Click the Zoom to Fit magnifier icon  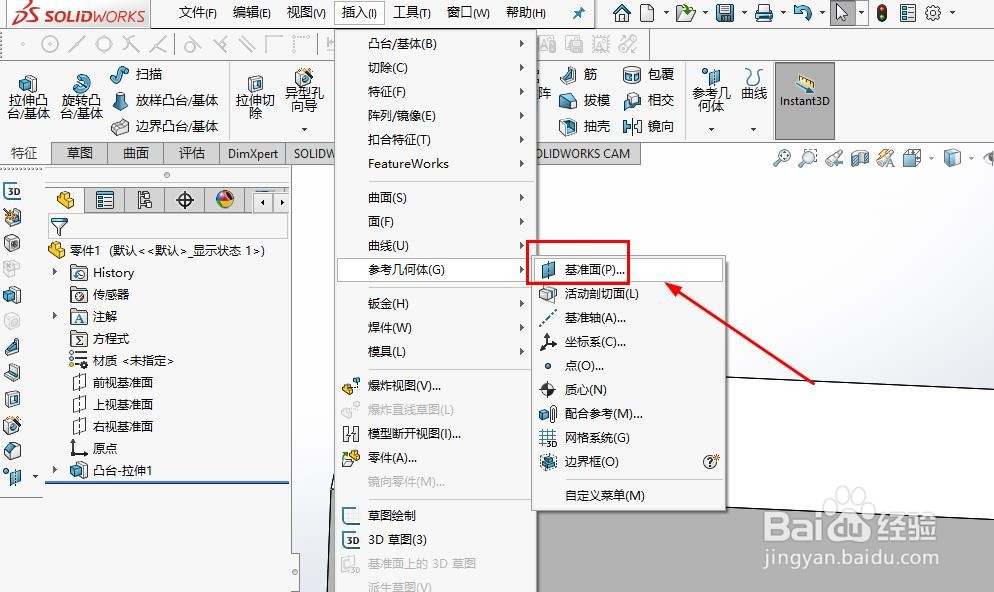point(782,157)
